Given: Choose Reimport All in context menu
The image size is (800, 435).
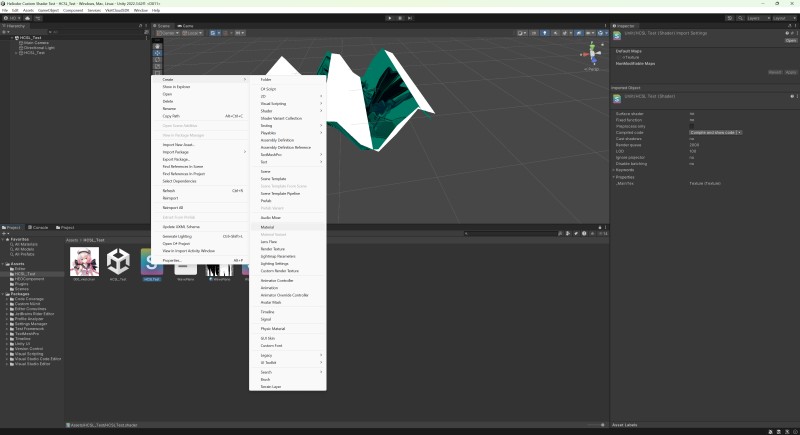Looking at the screenshot, I should (x=200, y=208).
